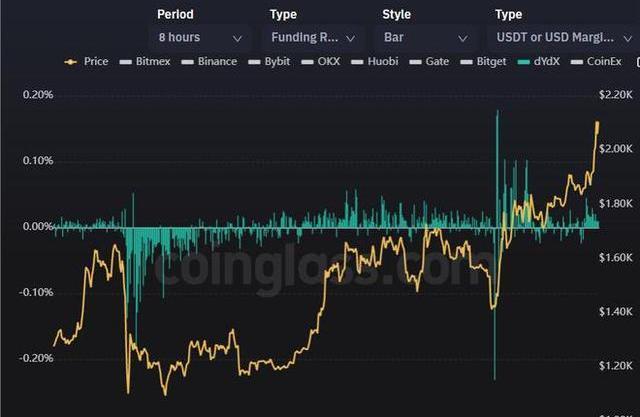The width and height of the screenshot is (640, 417).
Task: Click the Binance legend color marker
Action: click(x=189, y=62)
